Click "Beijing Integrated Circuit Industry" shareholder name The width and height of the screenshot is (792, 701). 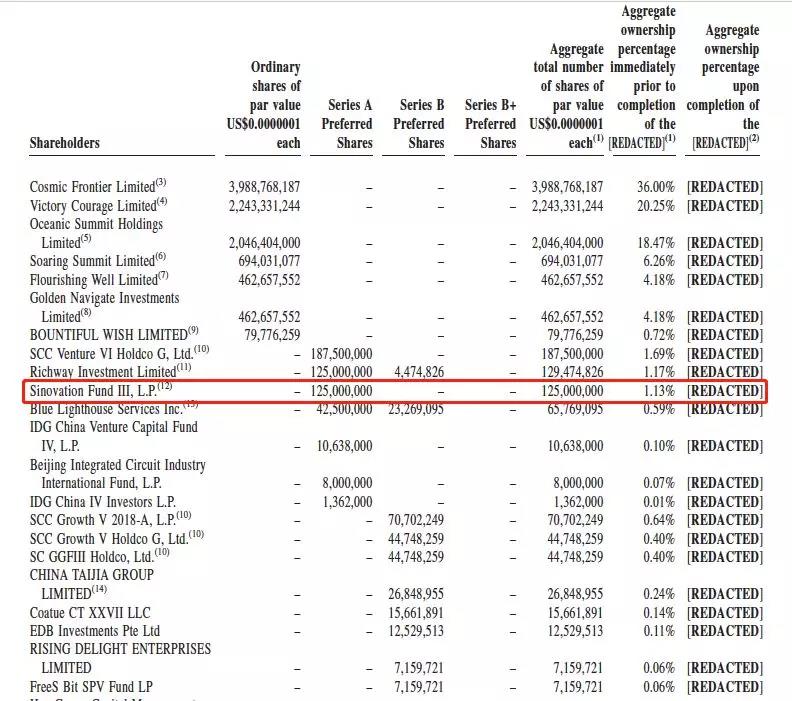(118, 465)
